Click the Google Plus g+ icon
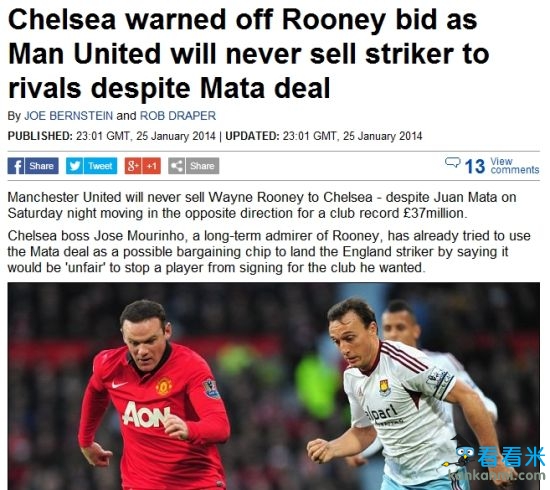This screenshot has height=490, width=550. [133, 166]
